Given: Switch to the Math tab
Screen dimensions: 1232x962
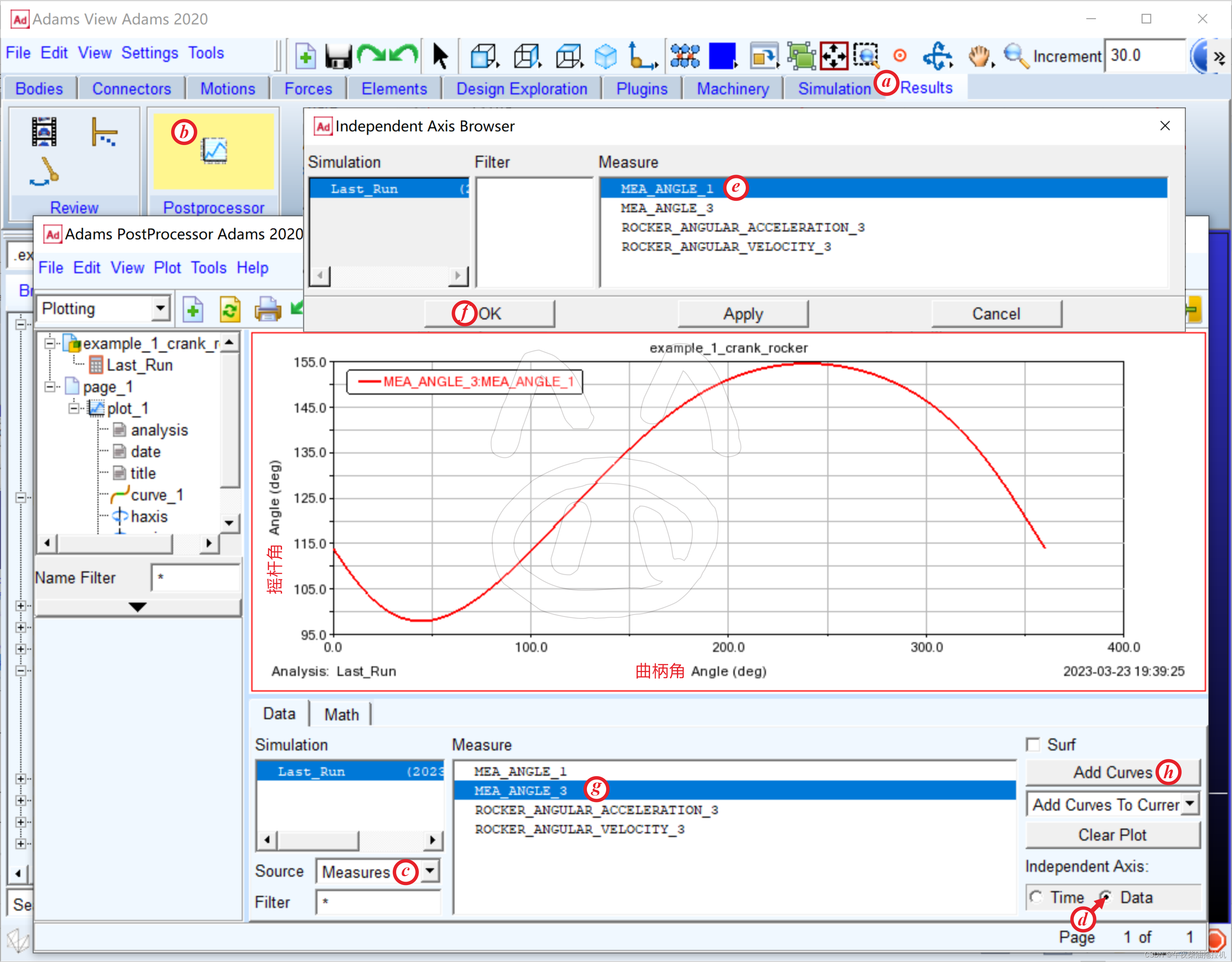Looking at the screenshot, I should (341, 714).
